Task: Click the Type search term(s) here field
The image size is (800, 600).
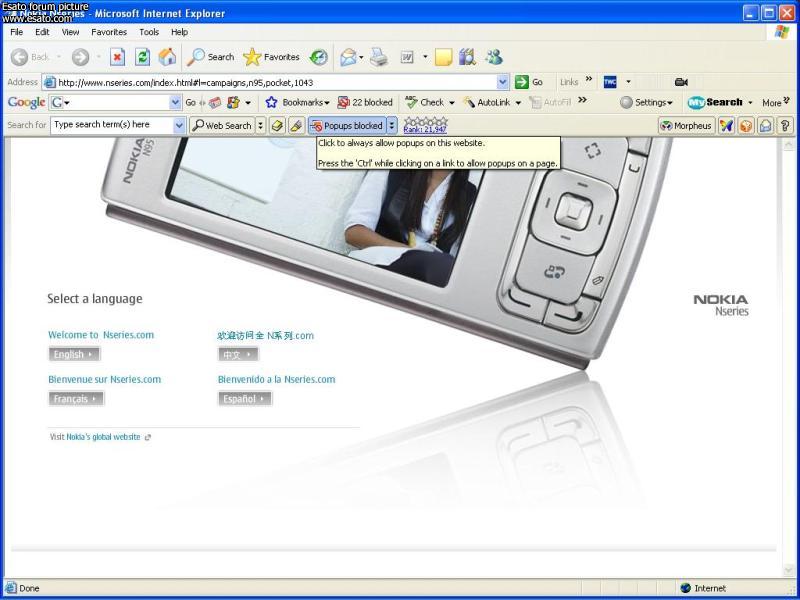Action: point(112,125)
